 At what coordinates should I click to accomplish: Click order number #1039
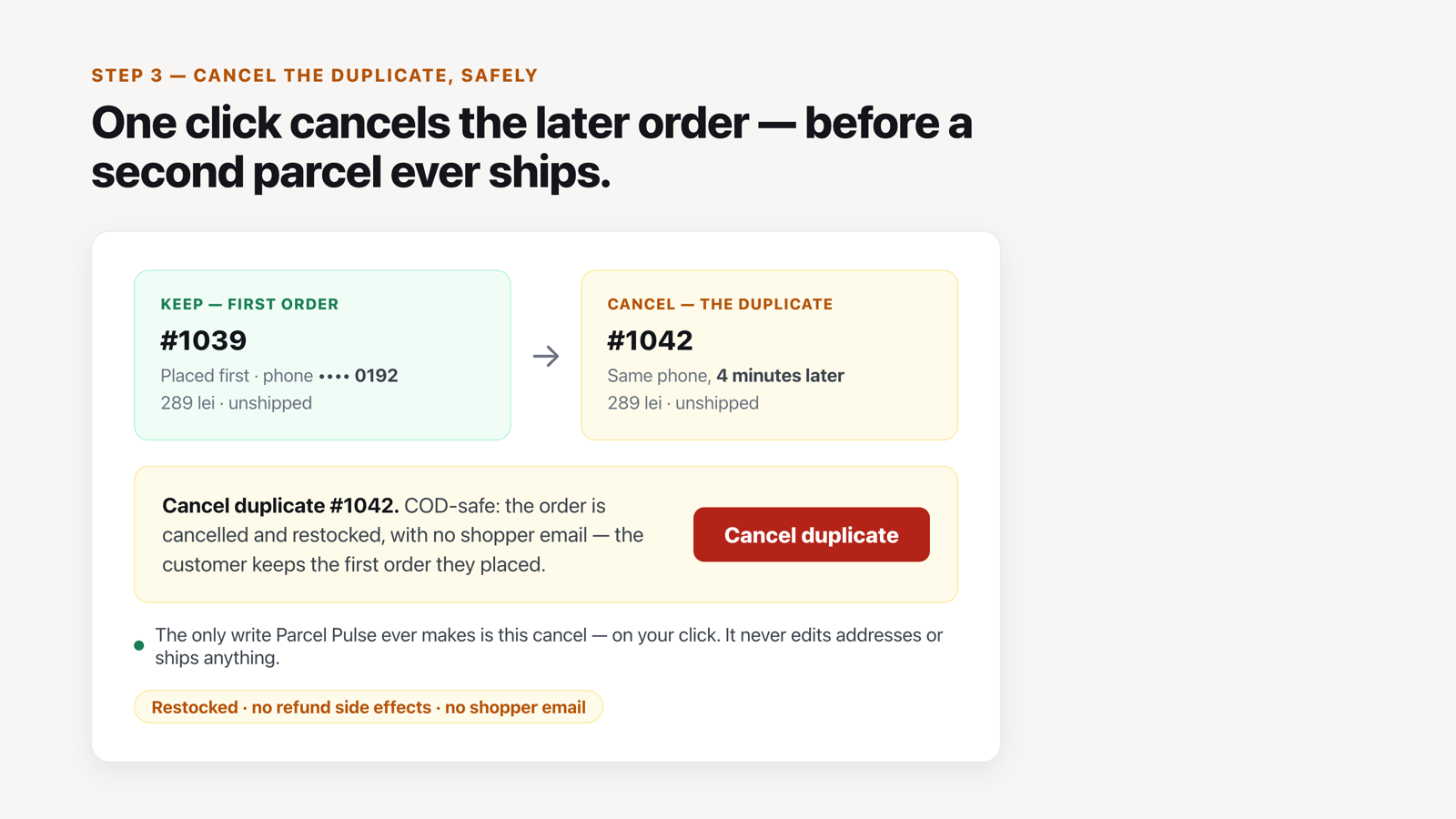tap(204, 340)
